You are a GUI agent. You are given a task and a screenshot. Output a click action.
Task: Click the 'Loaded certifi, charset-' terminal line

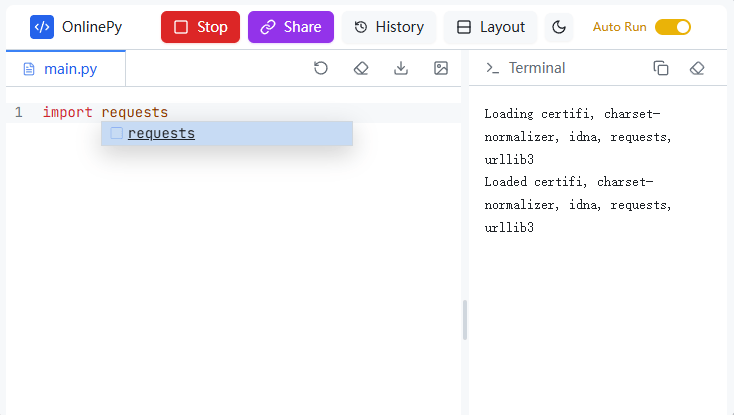(x=569, y=182)
